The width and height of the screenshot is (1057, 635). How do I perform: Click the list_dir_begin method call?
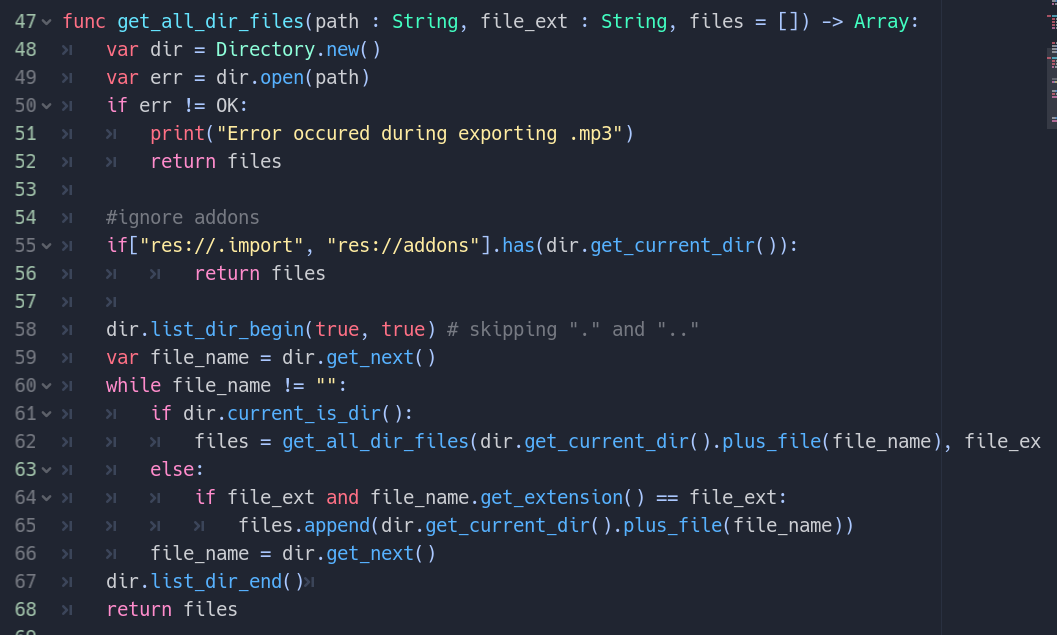227,329
